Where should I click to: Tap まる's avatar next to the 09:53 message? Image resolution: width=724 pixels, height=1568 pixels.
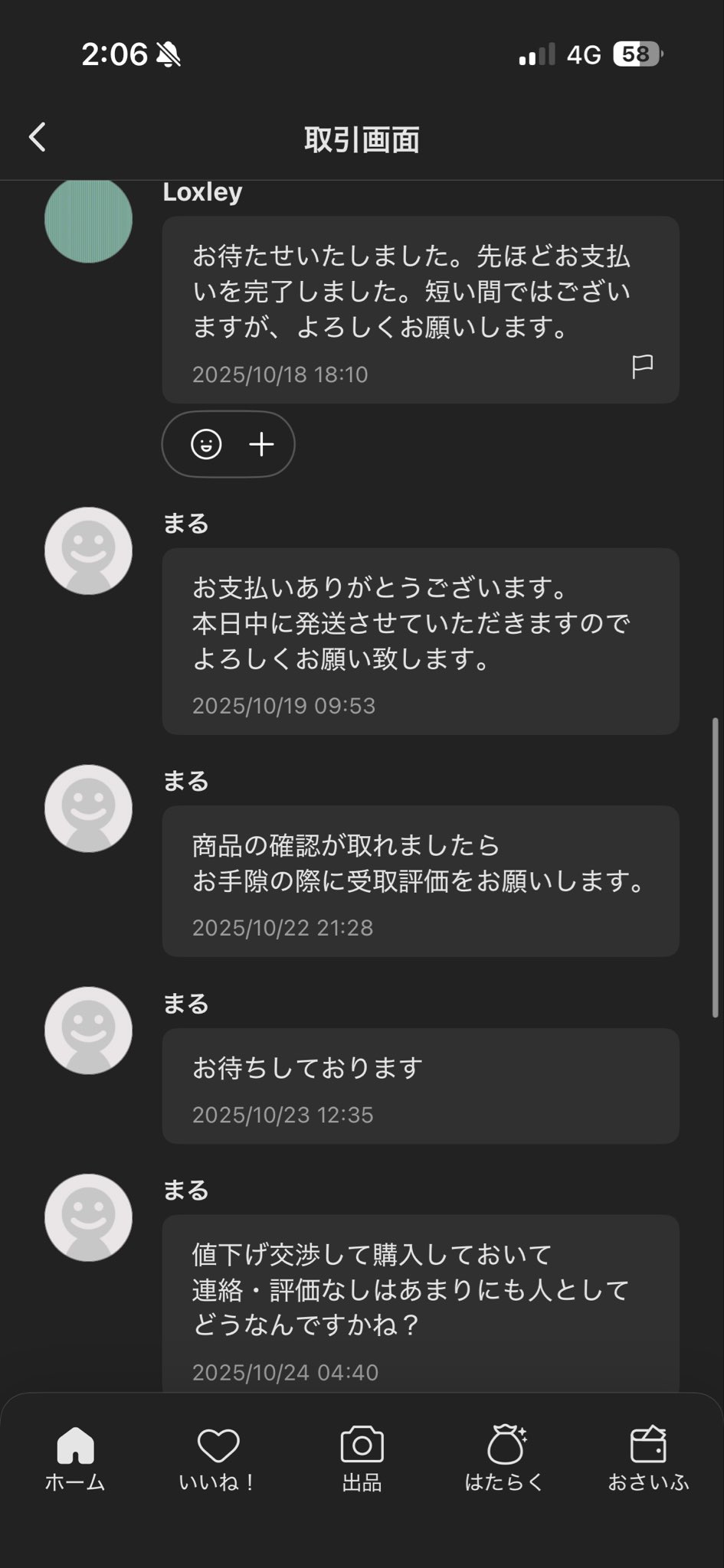click(x=88, y=550)
